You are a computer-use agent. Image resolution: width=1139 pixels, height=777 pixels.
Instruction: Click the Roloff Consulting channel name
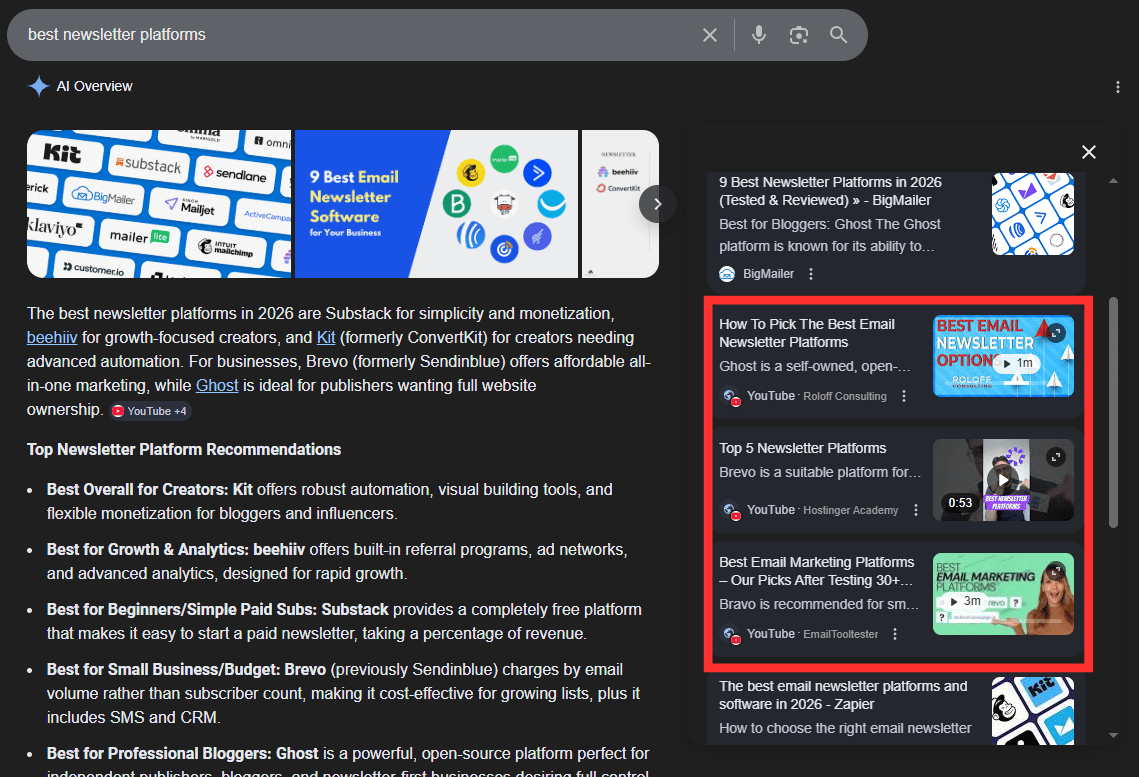tap(845, 396)
